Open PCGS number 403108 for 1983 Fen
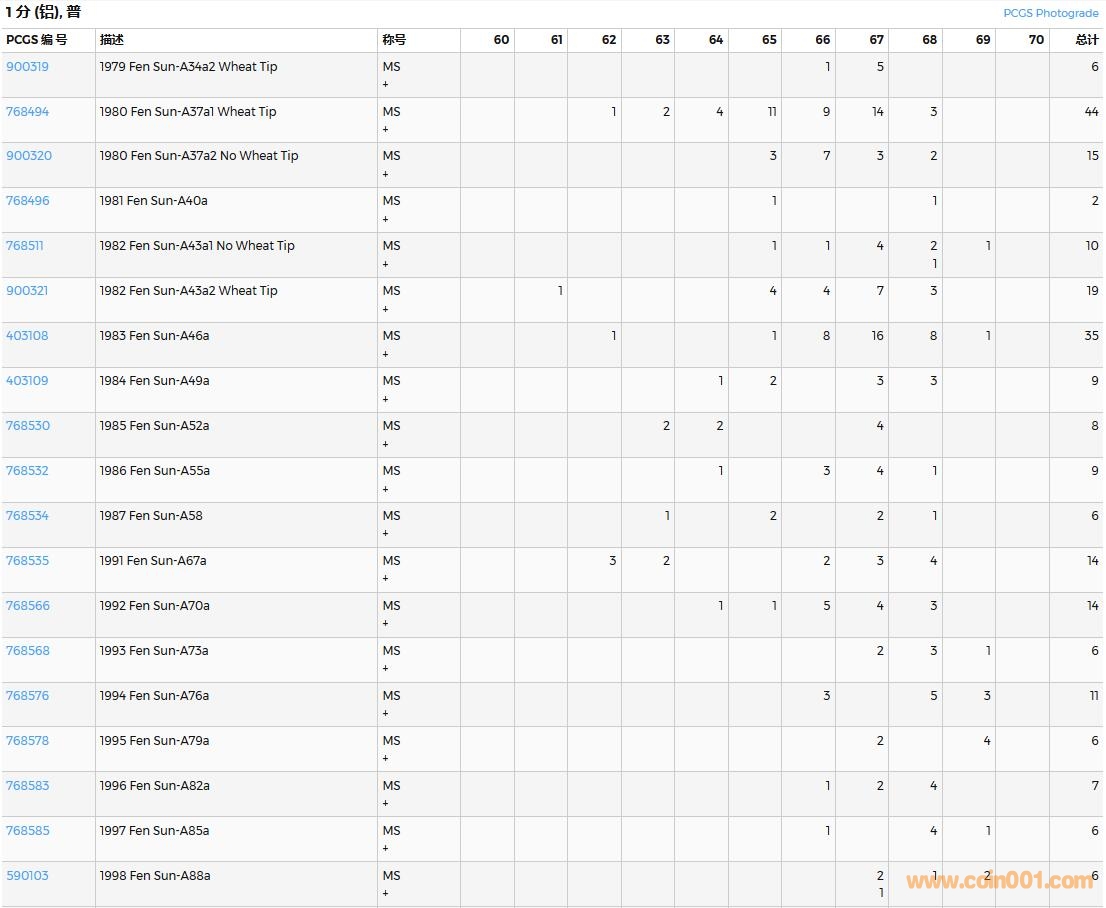 [x=27, y=336]
